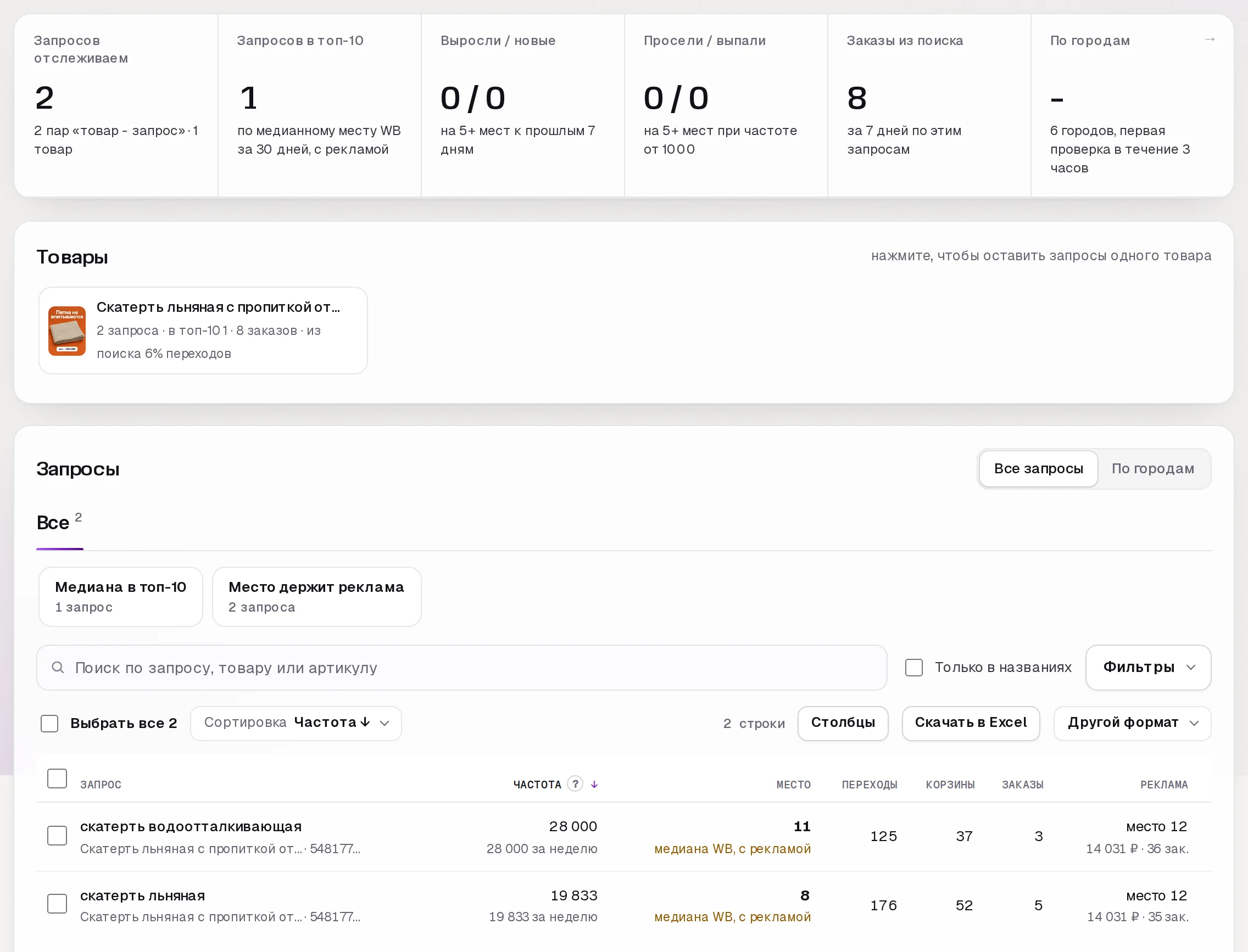1248x952 pixels.
Task: Click the Выросли / новые summary card
Action: [x=523, y=105]
